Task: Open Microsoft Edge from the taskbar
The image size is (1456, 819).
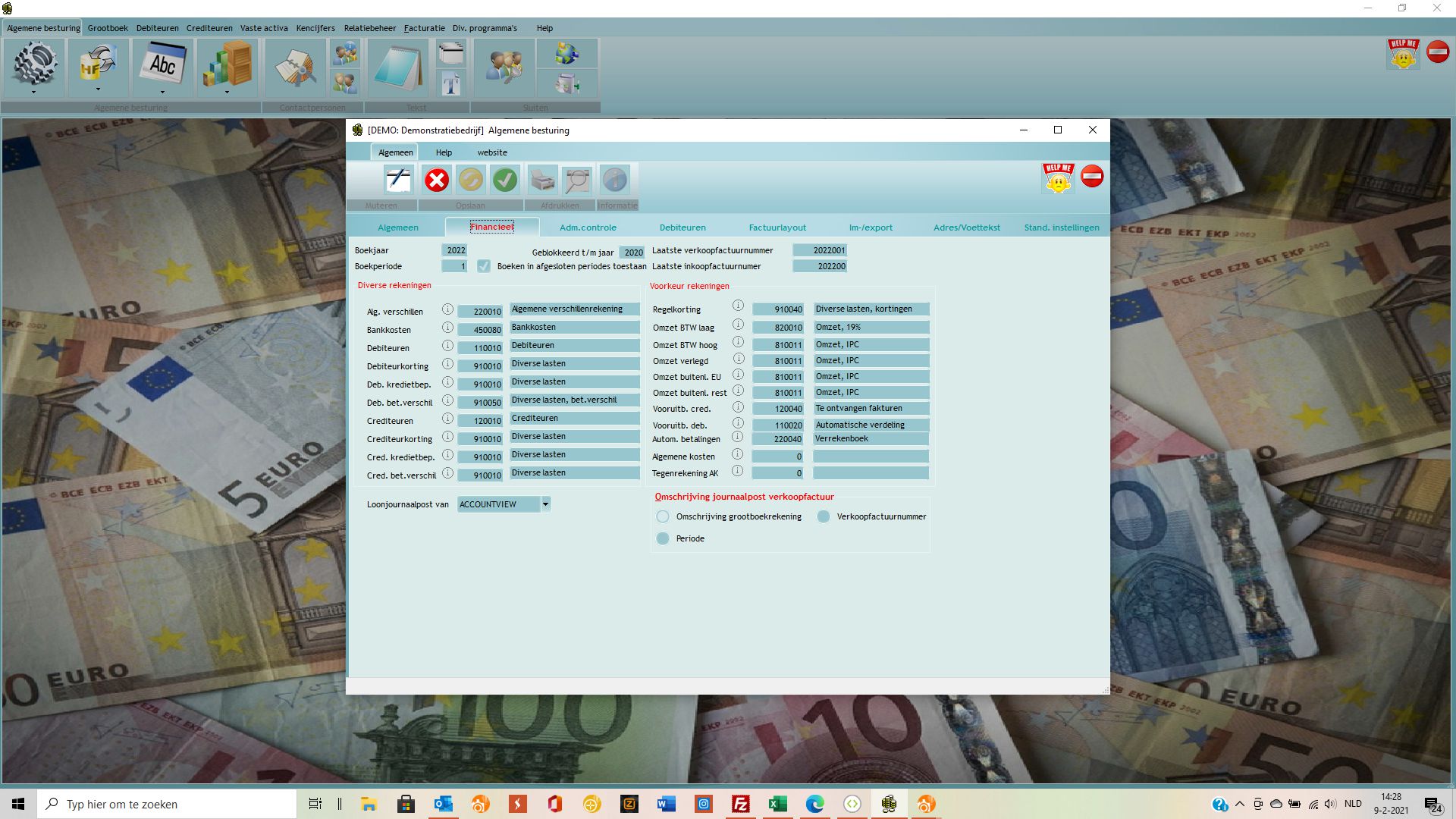Action: [x=814, y=804]
